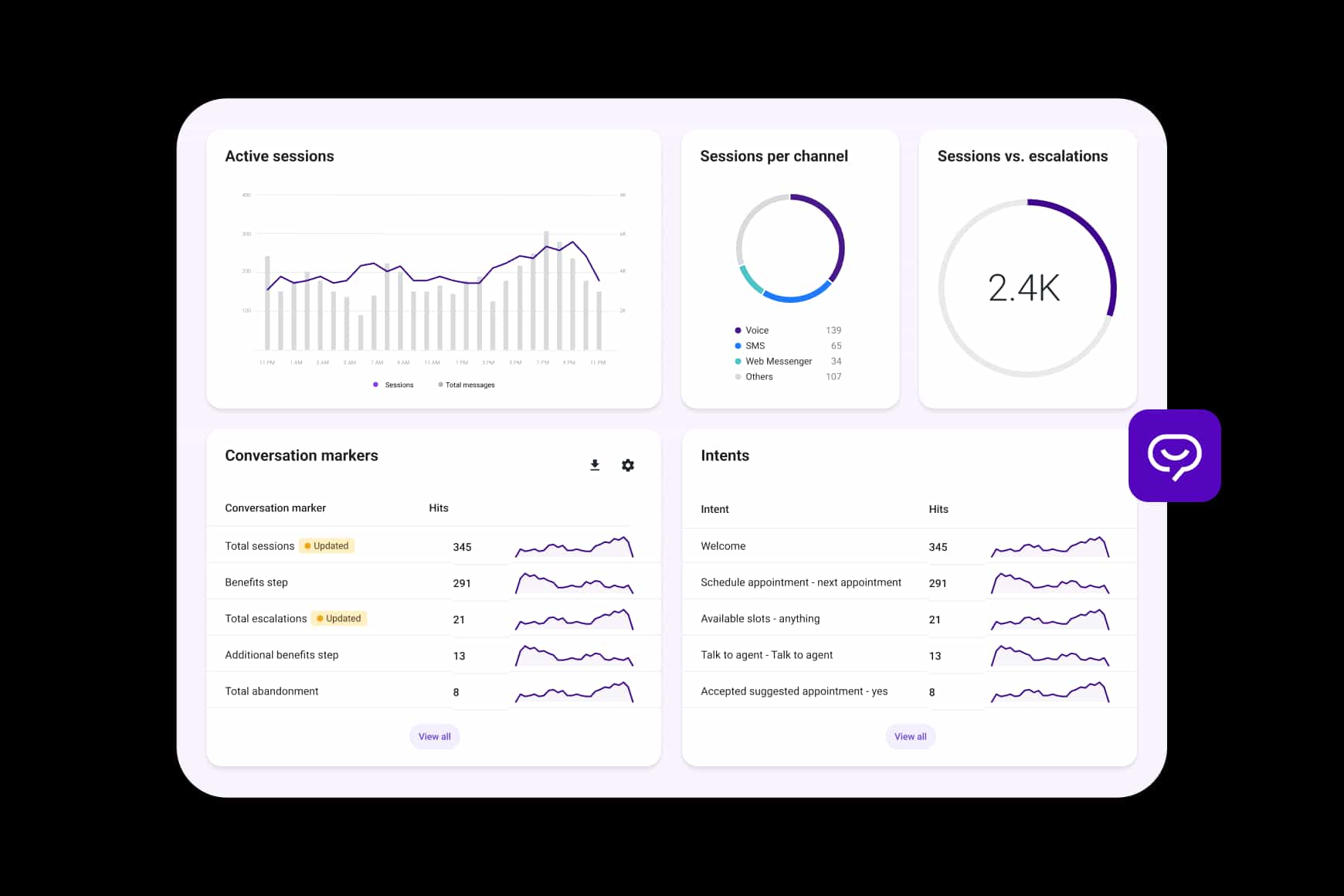Click View all under Intents
Screen dimensions: 1344x896
pos(910,736)
